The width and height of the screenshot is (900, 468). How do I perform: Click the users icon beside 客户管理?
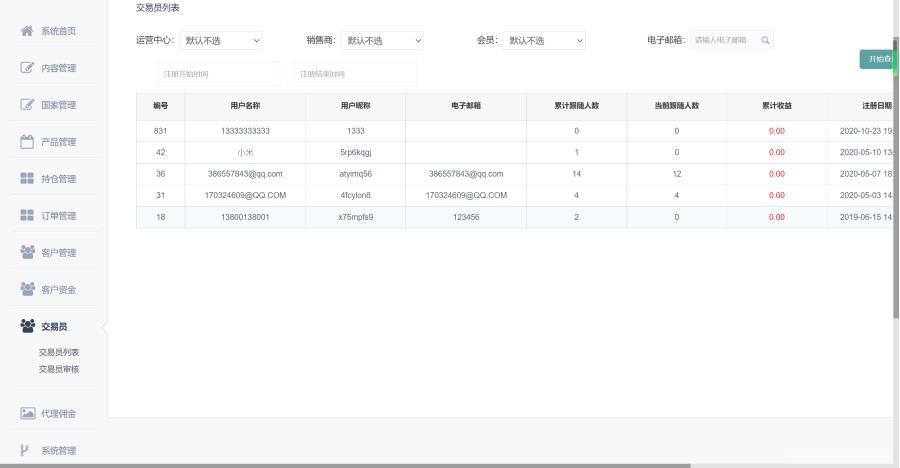click(x=27, y=252)
